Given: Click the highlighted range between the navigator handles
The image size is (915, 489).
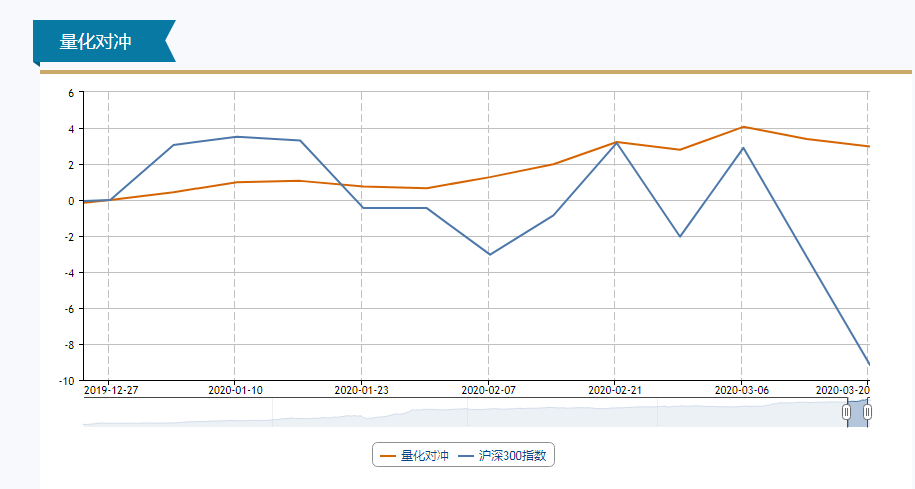Looking at the screenshot, I should click(857, 412).
